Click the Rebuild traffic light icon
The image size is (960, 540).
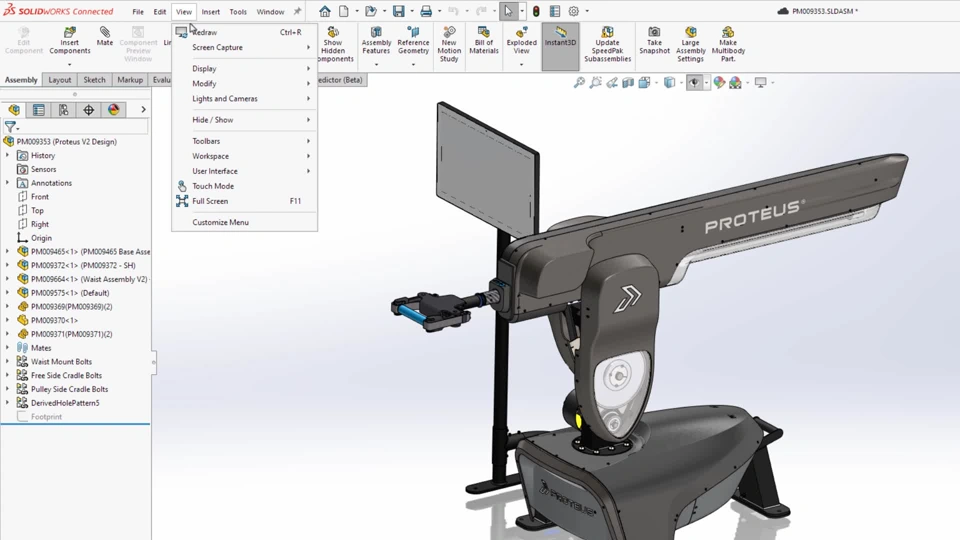536,11
